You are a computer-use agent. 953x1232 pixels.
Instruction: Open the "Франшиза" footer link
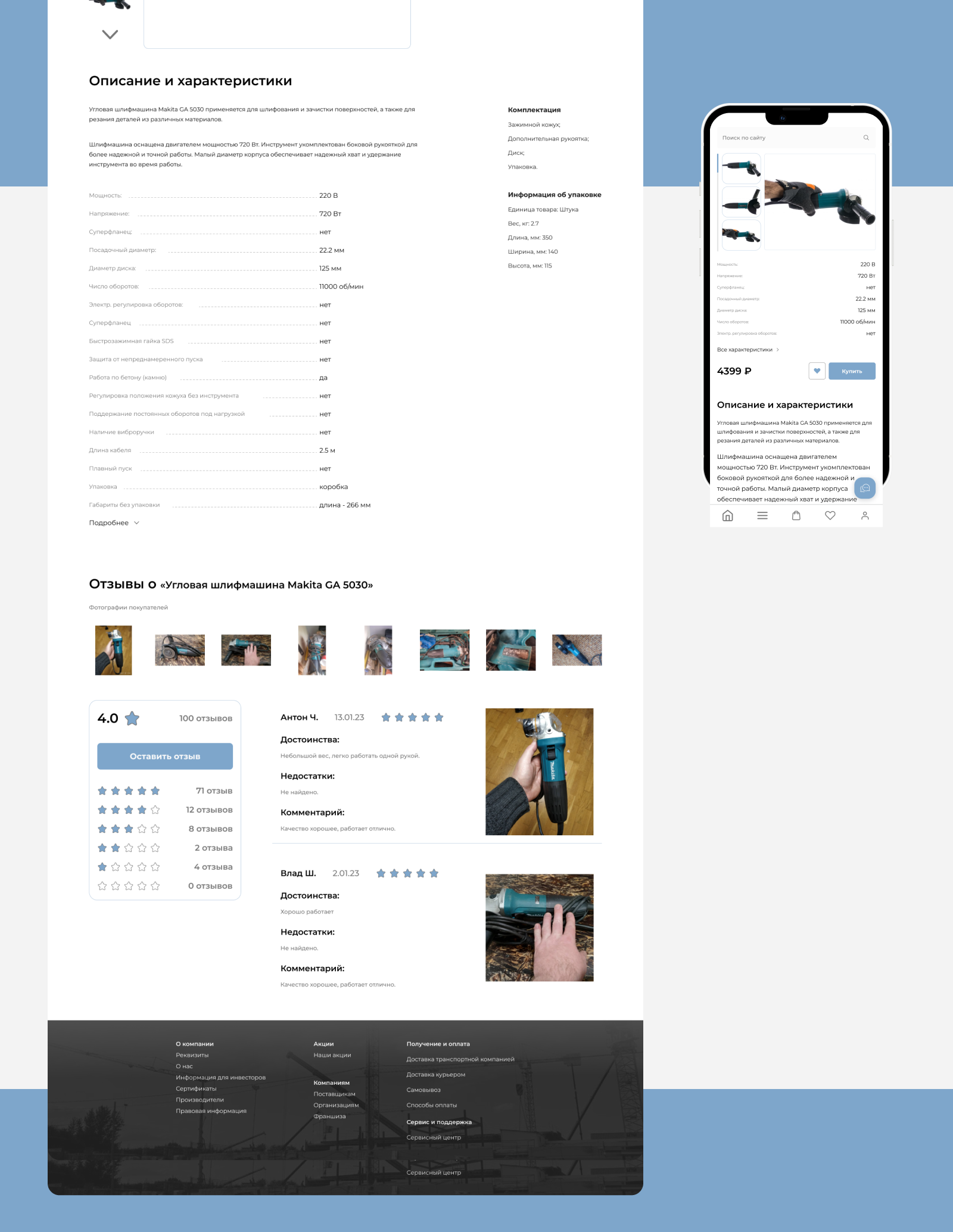pos(329,1116)
